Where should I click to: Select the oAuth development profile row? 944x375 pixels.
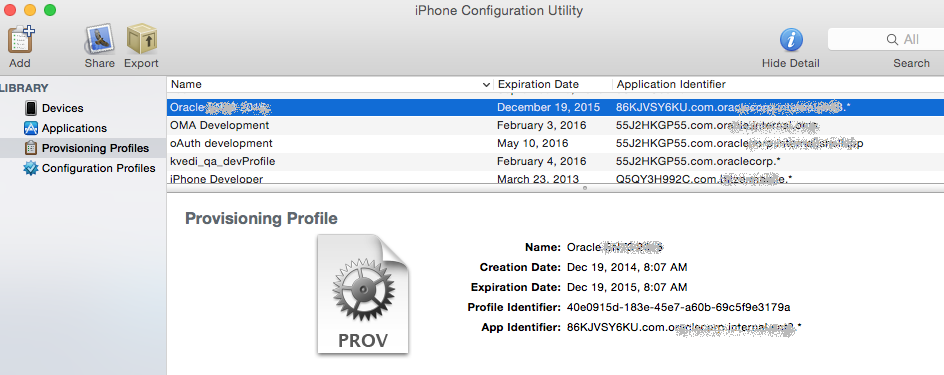[x=555, y=143]
